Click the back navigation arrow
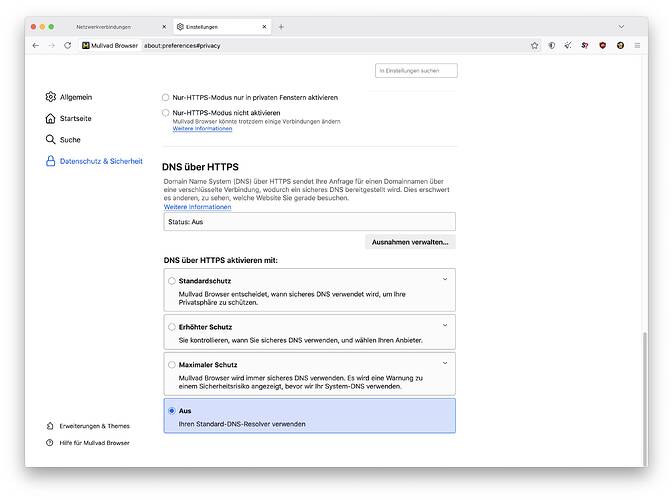Screen dimensions: 672x500 coord(36,45)
